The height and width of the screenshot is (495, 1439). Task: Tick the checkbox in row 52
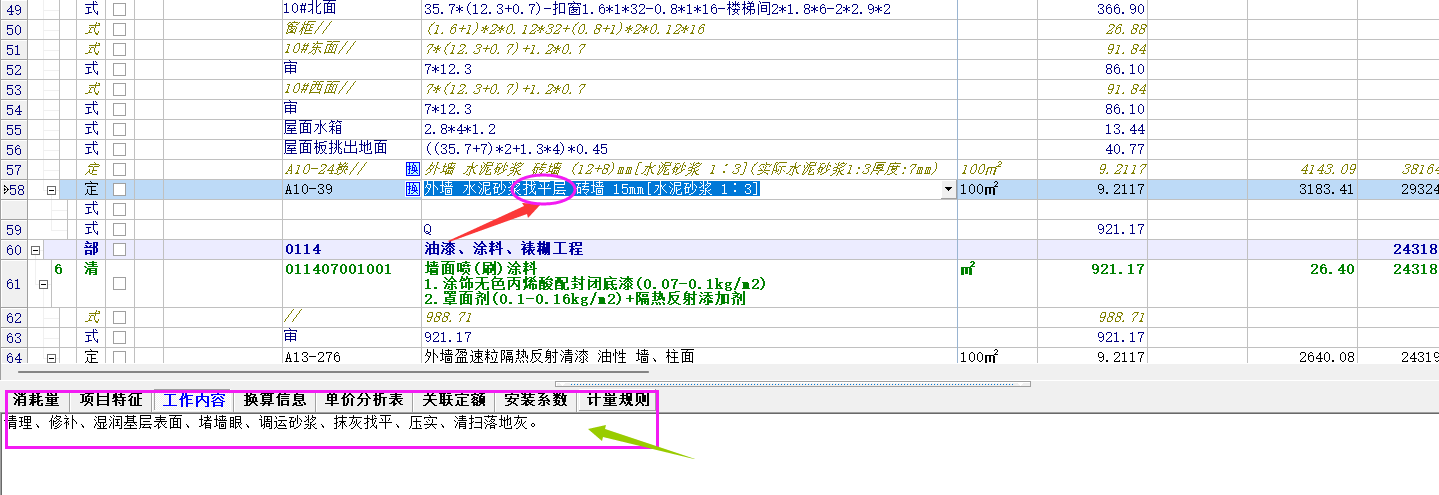[119, 69]
